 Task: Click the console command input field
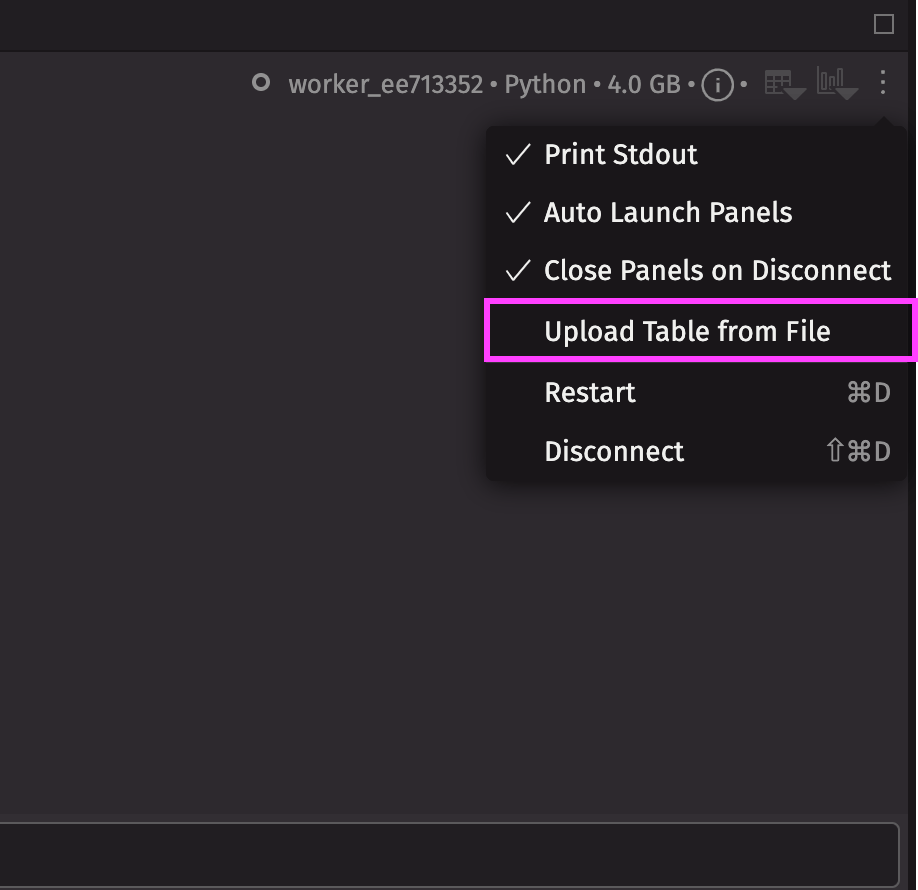pos(450,853)
